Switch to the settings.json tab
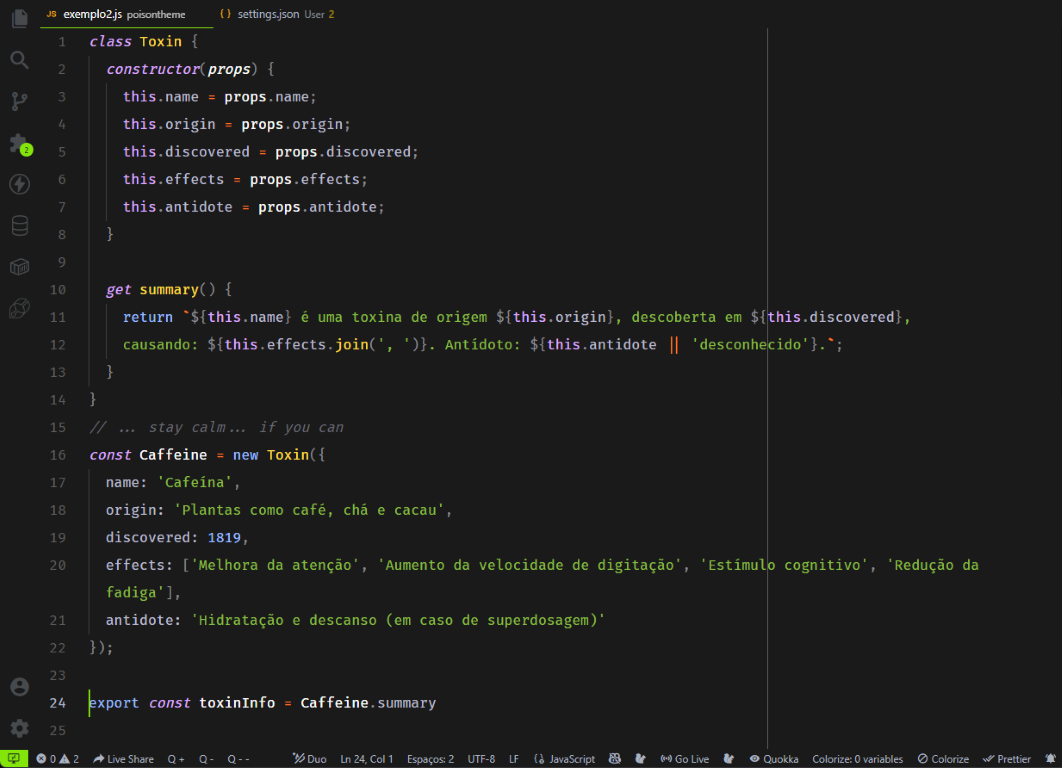Image resolution: width=1062 pixels, height=768 pixels. tap(278, 14)
